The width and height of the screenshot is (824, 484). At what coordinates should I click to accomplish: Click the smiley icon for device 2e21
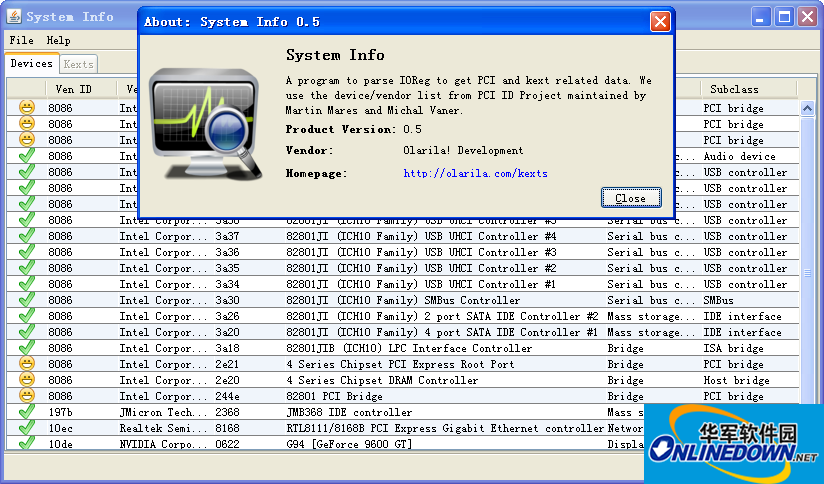tap(27, 364)
